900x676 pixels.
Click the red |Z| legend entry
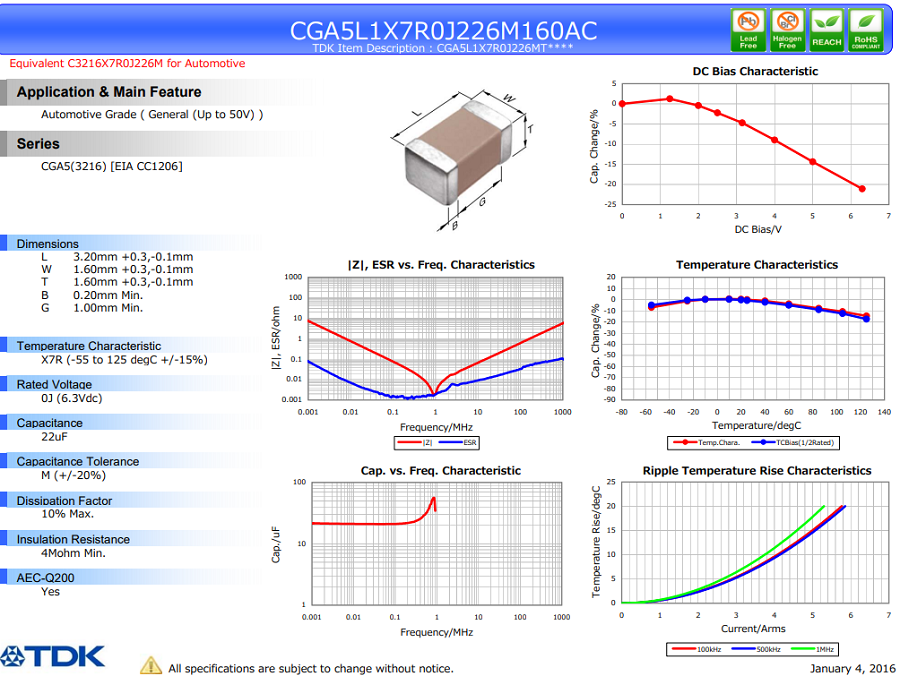click(x=414, y=442)
